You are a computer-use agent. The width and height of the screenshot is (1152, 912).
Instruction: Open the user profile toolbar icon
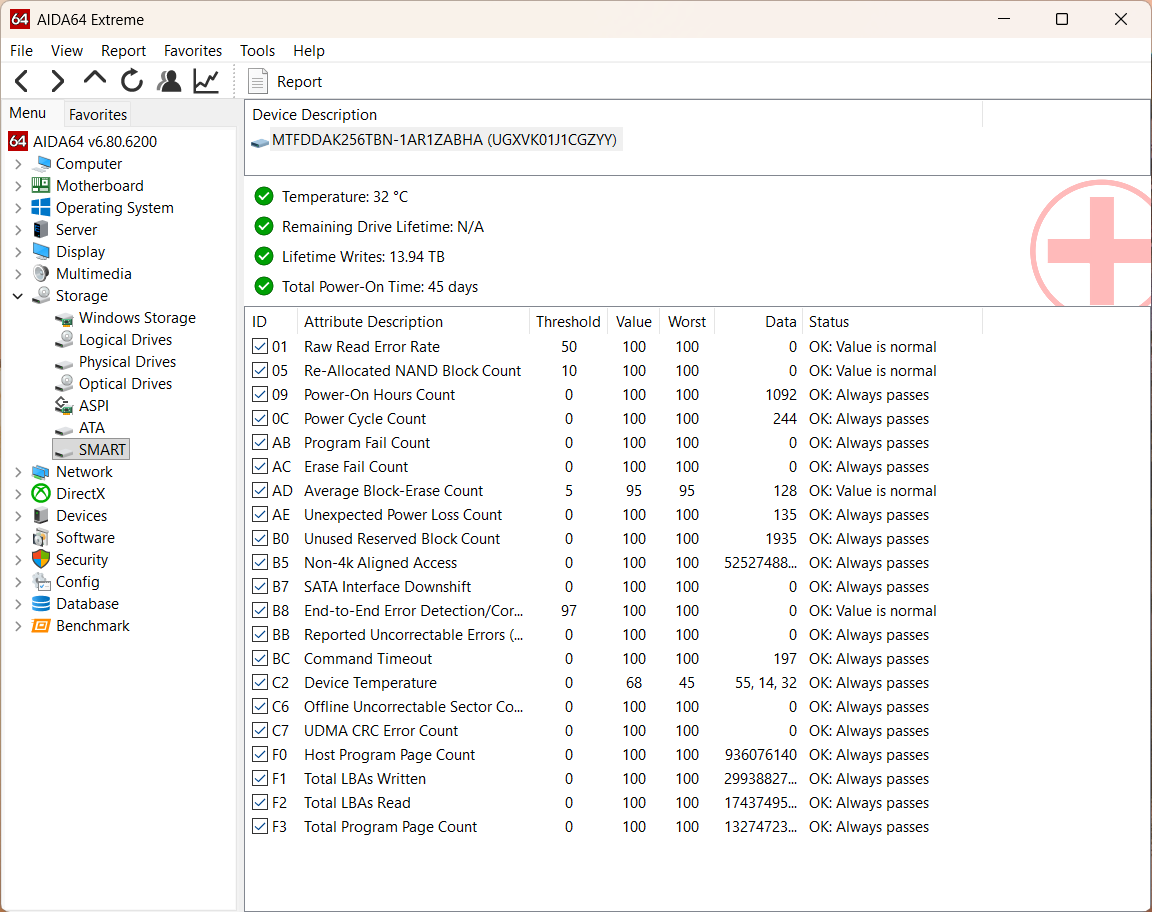point(169,81)
